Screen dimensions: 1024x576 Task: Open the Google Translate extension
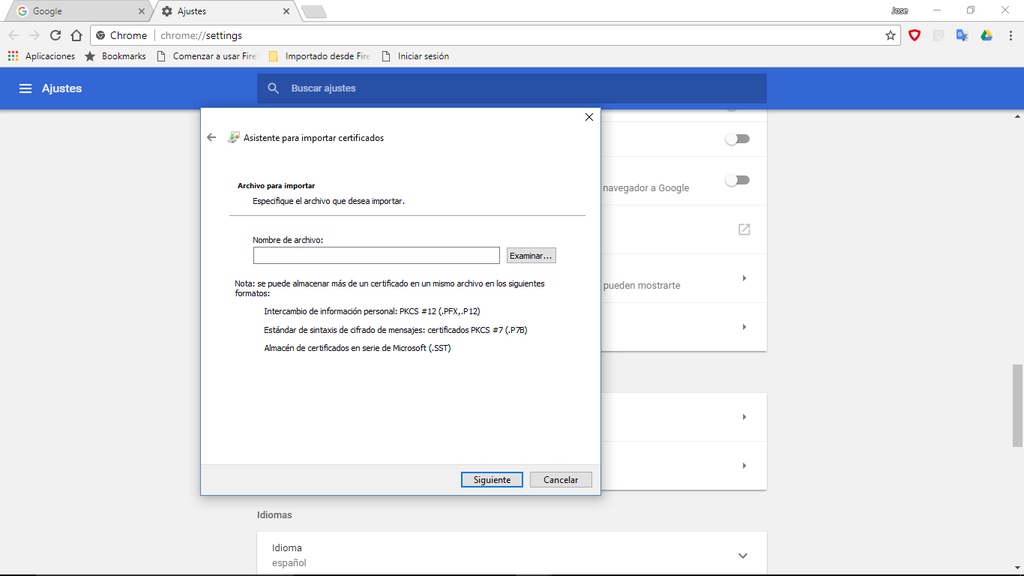(x=962, y=35)
